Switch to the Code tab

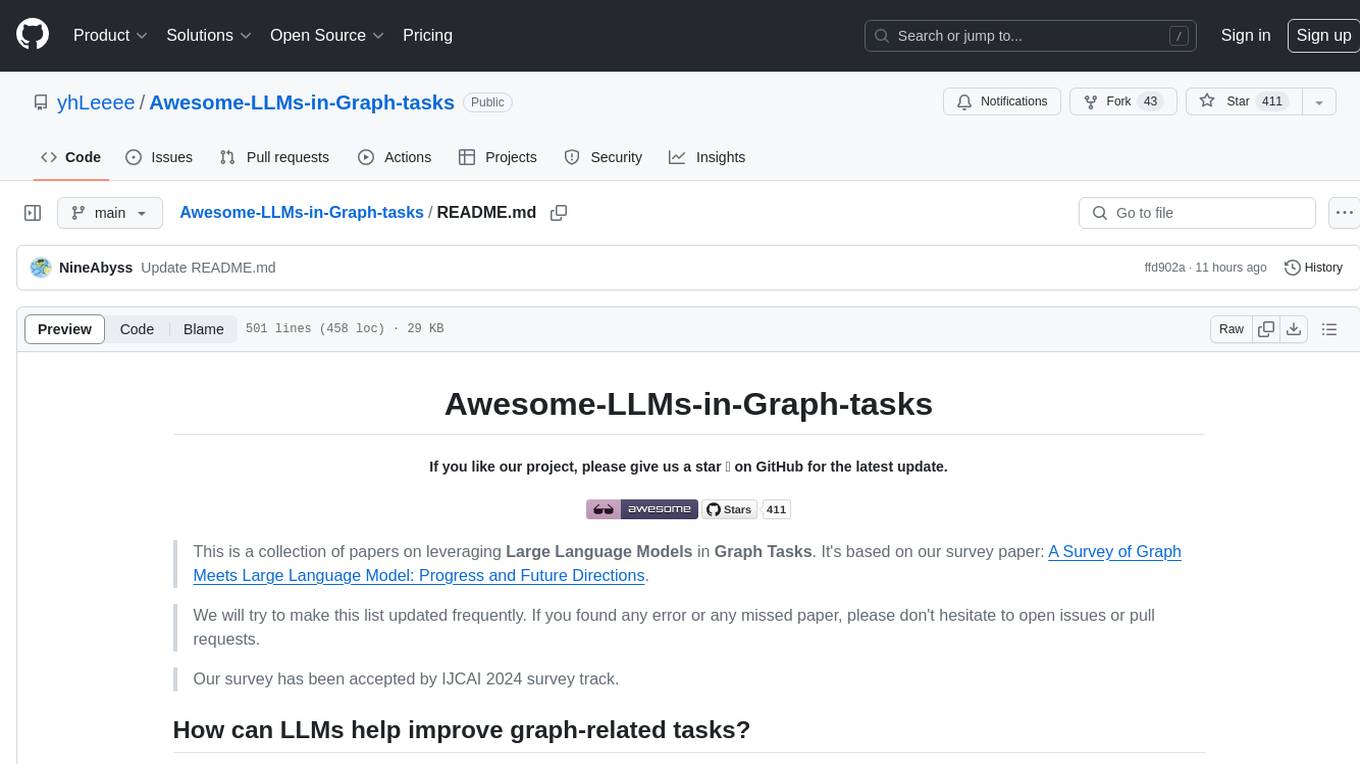point(71,157)
